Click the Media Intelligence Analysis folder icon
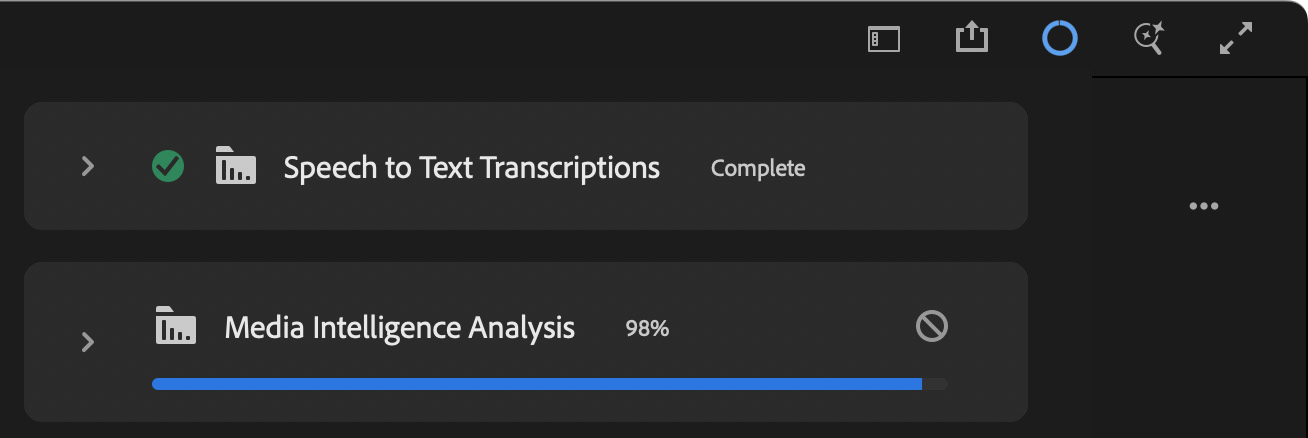Screen dimensions: 1308x438 point(176,327)
